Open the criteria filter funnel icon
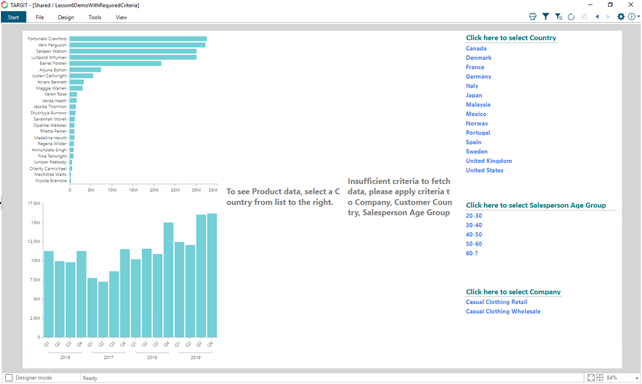This screenshot has width=642, height=384. click(x=545, y=16)
